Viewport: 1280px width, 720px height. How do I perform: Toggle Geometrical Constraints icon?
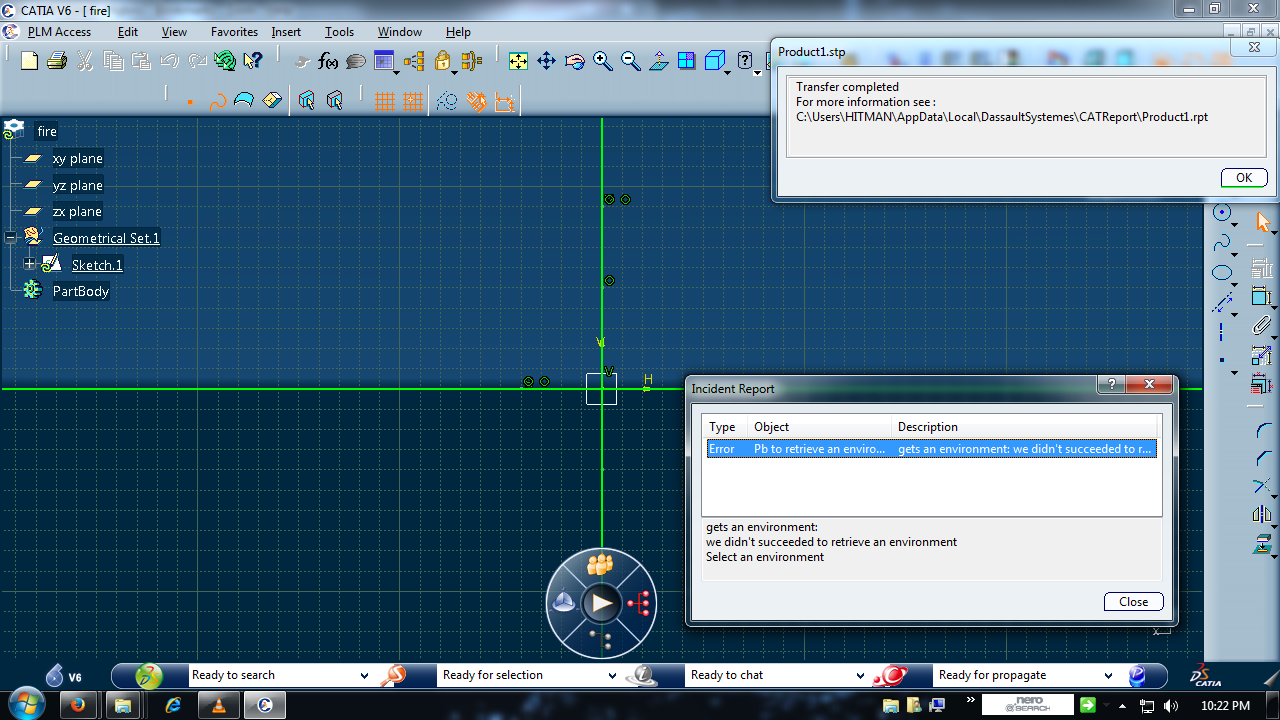coord(476,101)
